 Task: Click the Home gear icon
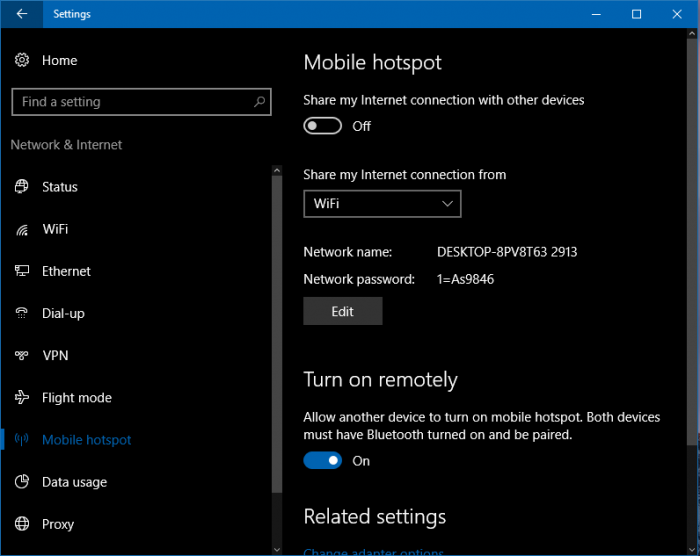click(22, 60)
